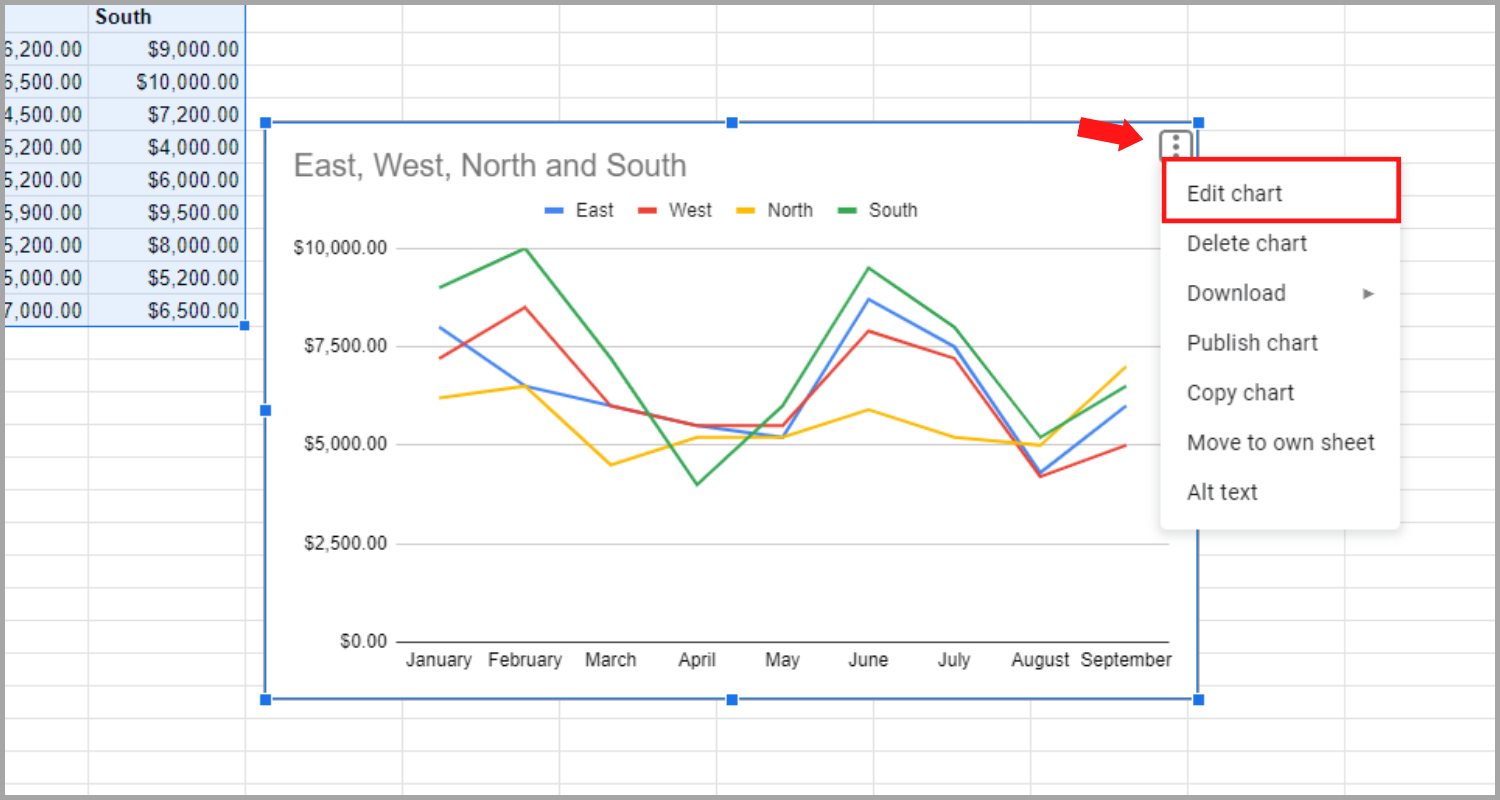Open the chart's three-dot options menu
The image size is (1500, 800).
point(1175,145)
